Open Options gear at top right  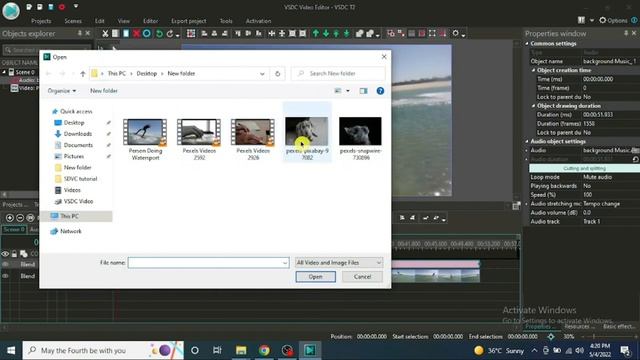[613, 20]
